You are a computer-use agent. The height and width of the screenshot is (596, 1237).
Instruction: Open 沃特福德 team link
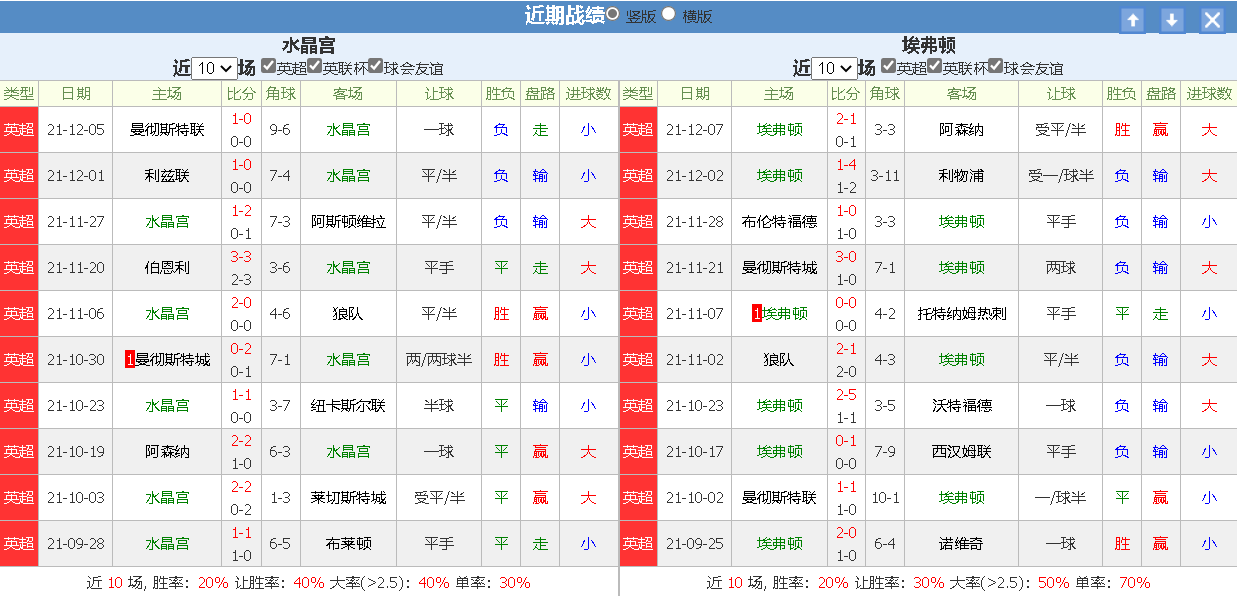tap(961, 405)
